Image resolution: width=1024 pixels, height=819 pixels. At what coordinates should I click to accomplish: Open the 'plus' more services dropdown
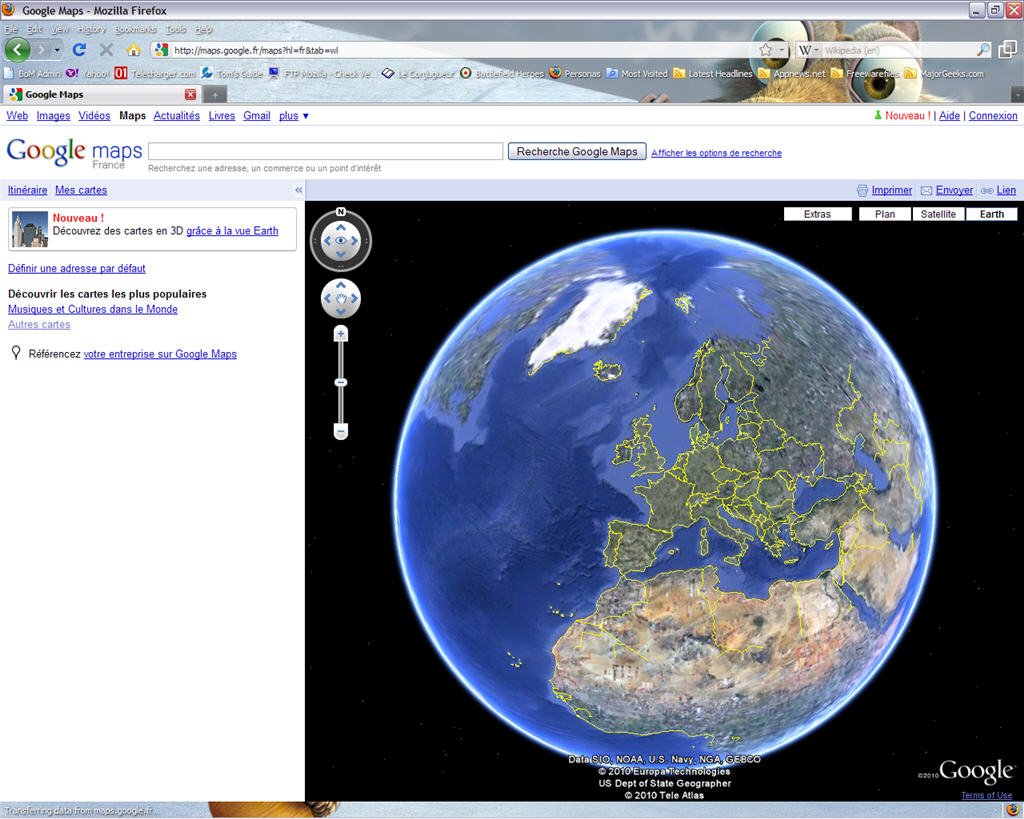point(293,116)
